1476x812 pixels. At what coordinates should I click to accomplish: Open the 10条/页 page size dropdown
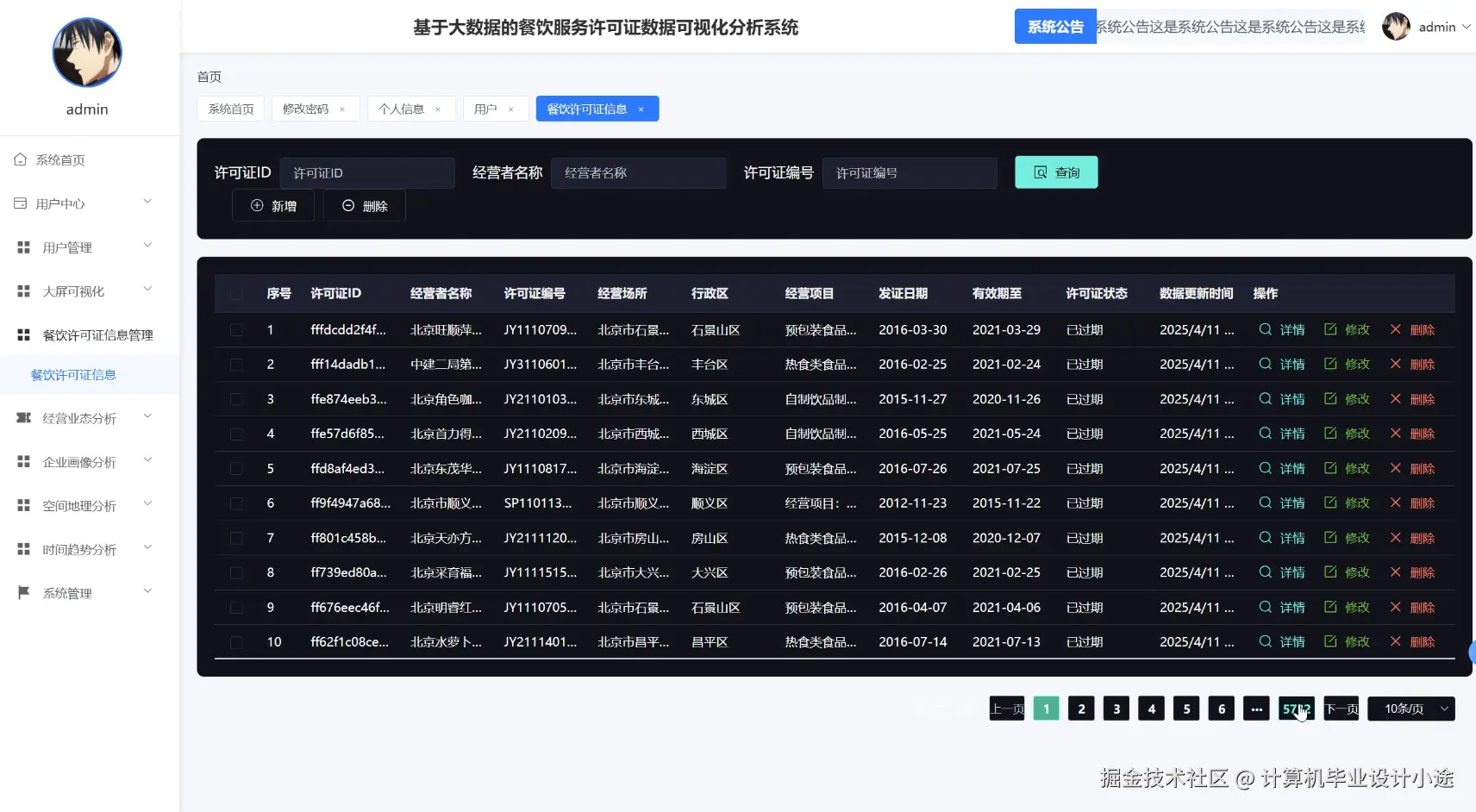(1411, 709)
